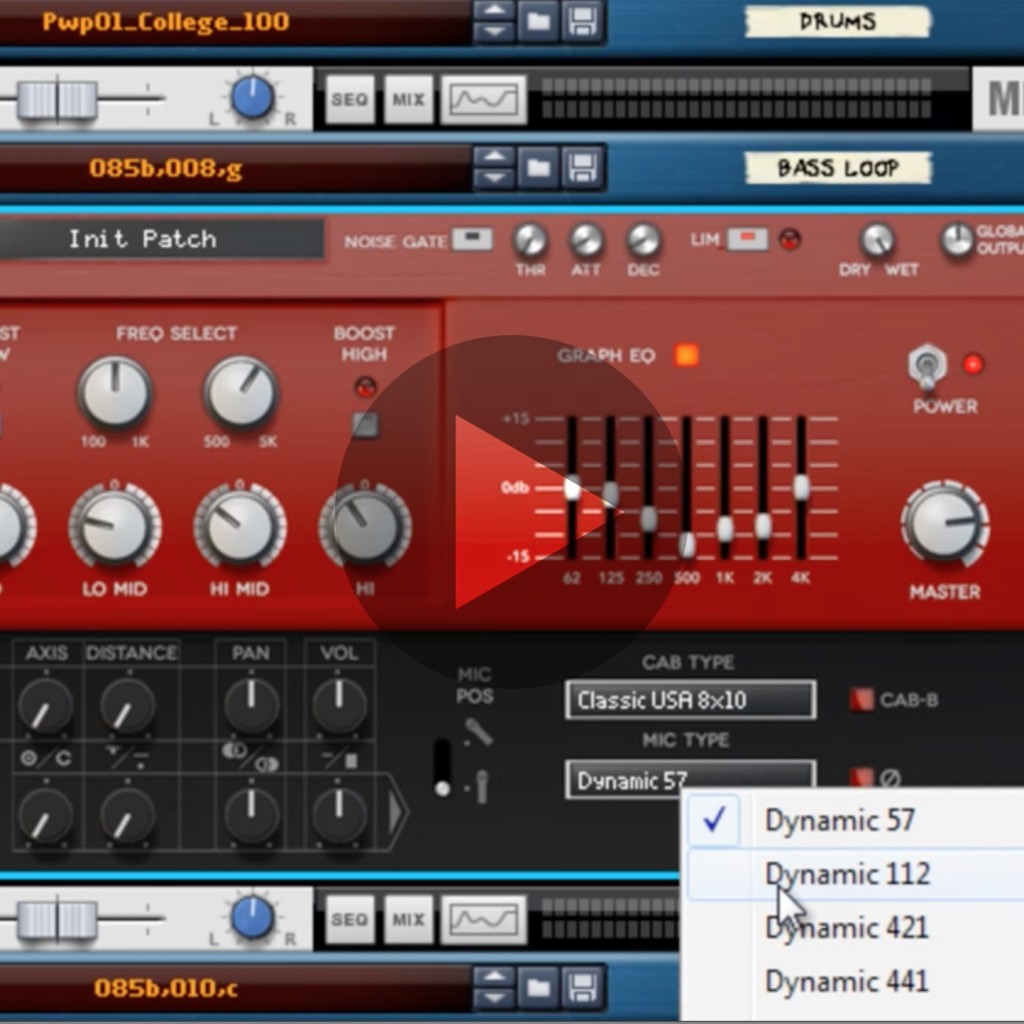
Task: Move the MIC POS vertical slider
Action: (442, 767)
